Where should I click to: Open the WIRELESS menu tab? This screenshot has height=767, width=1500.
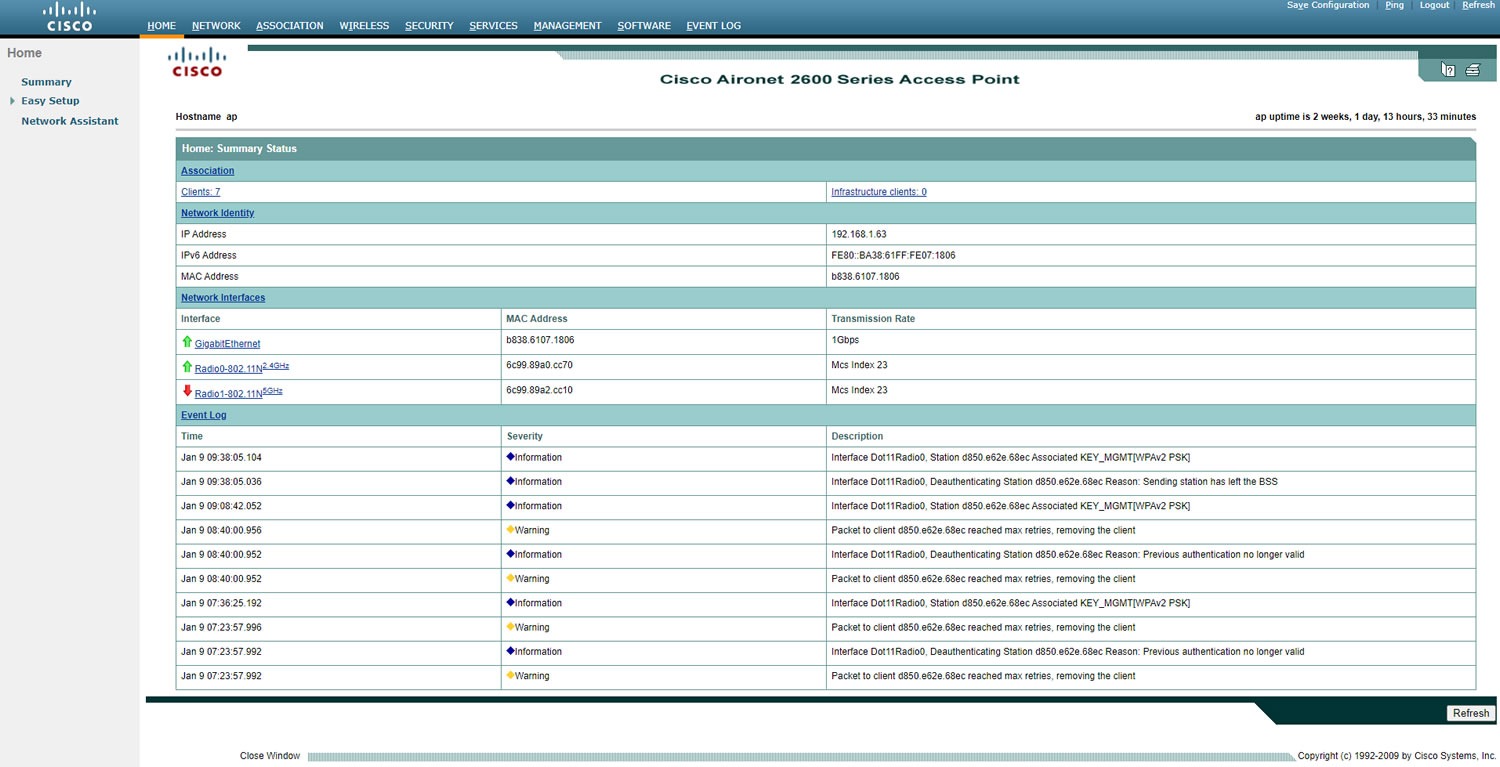click(x=364, y=26)
